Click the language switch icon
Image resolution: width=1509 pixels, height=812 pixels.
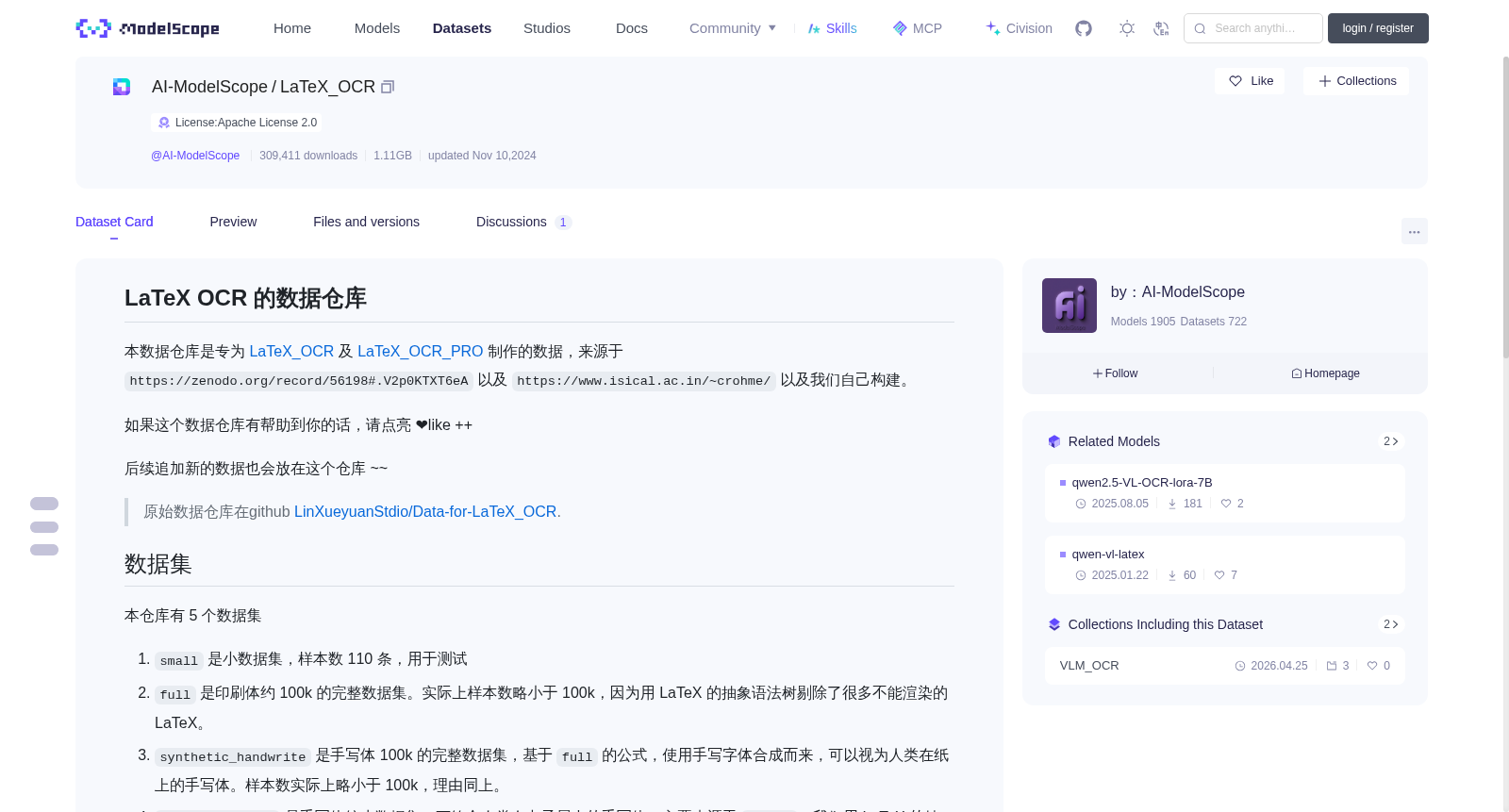pyautogui.click(x=1162, y=28)
